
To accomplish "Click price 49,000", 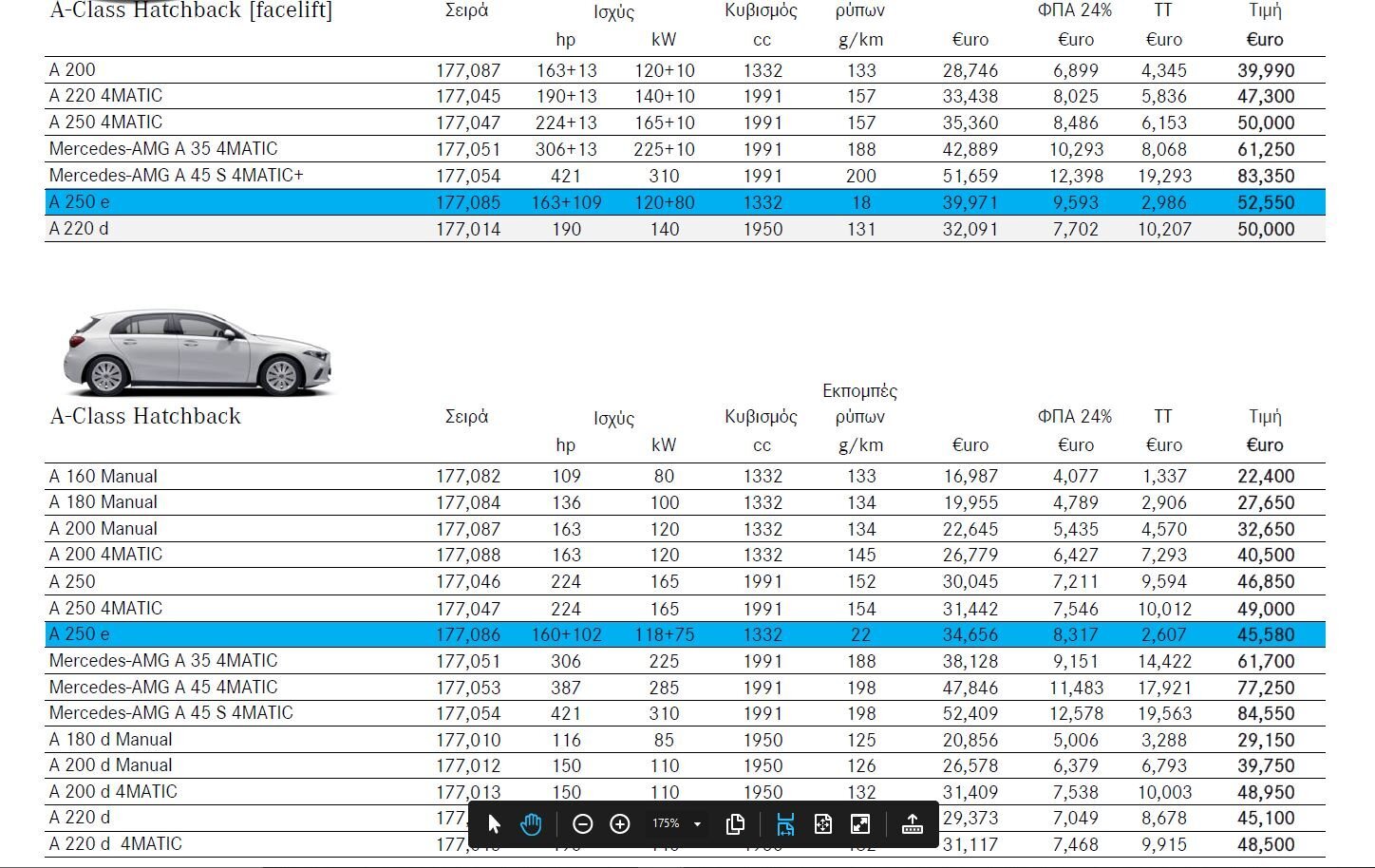I will click(x=1266, y=609).
